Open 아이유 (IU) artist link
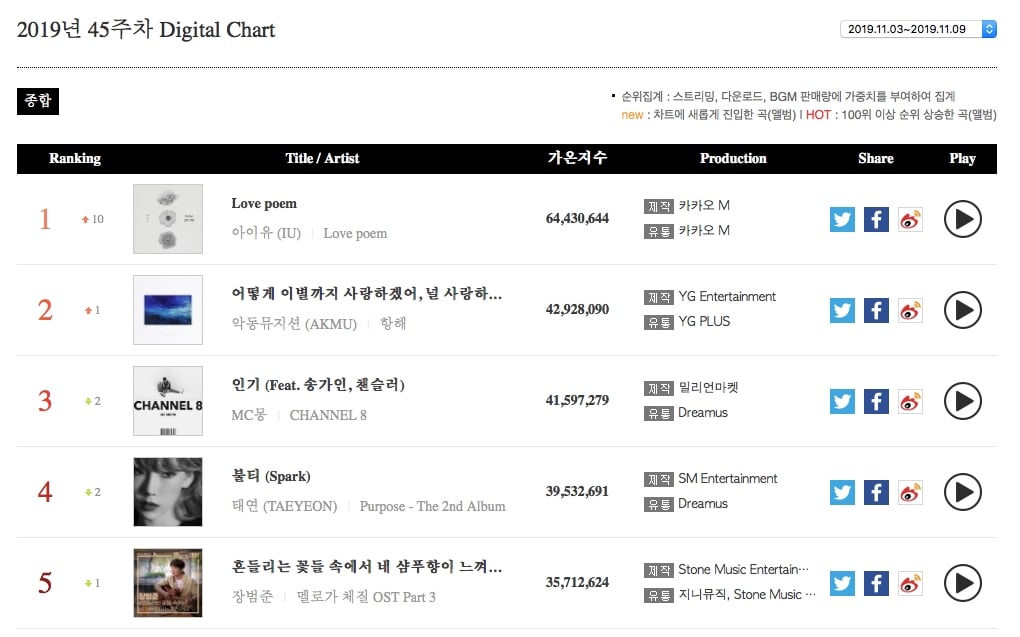Viewport: 1020px width, 637px height. pyautogui.click(x=266, y=233)
